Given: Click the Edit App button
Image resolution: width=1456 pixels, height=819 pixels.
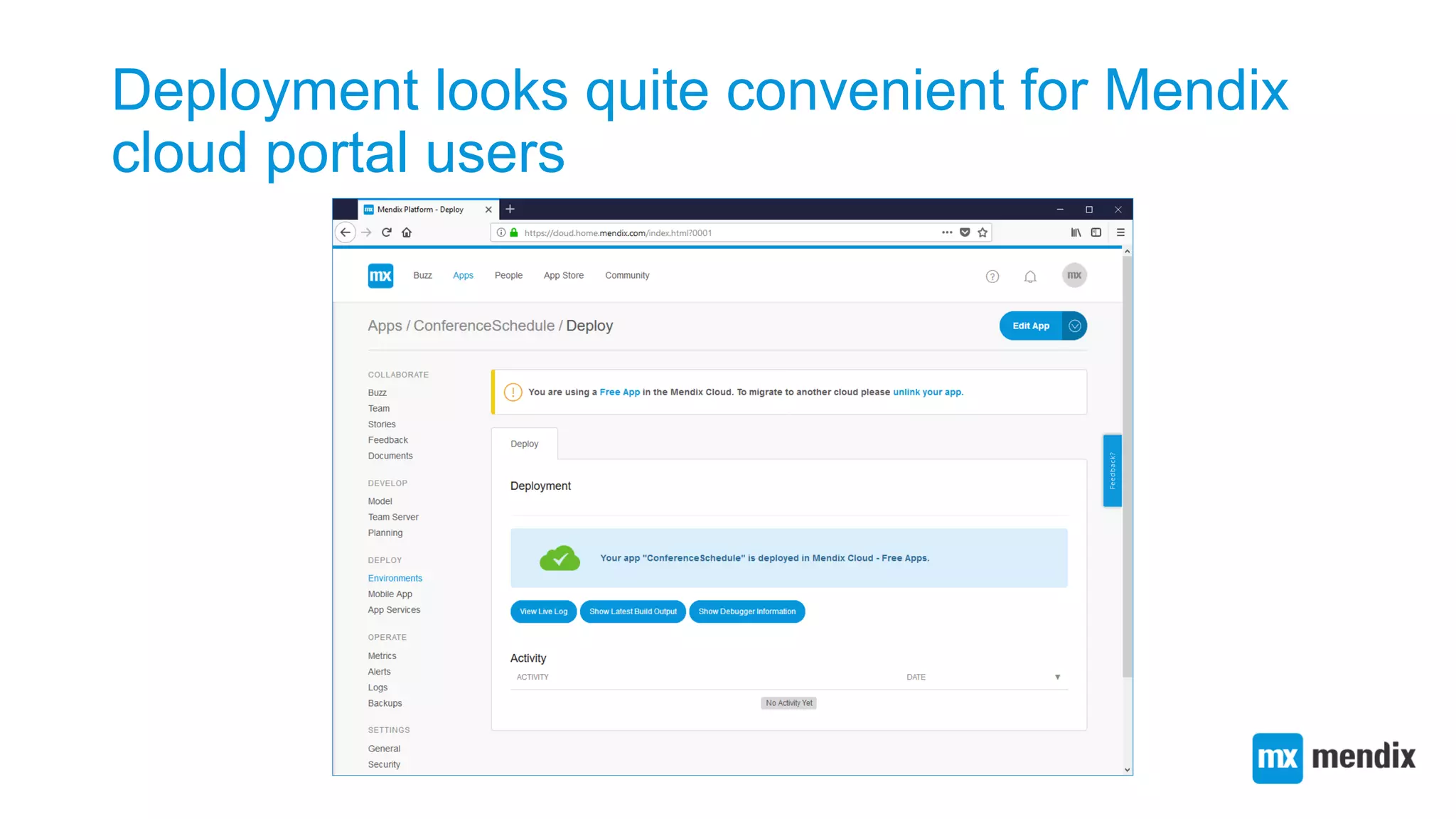Looking at the screenshot, I should (x=1031, y=326).
